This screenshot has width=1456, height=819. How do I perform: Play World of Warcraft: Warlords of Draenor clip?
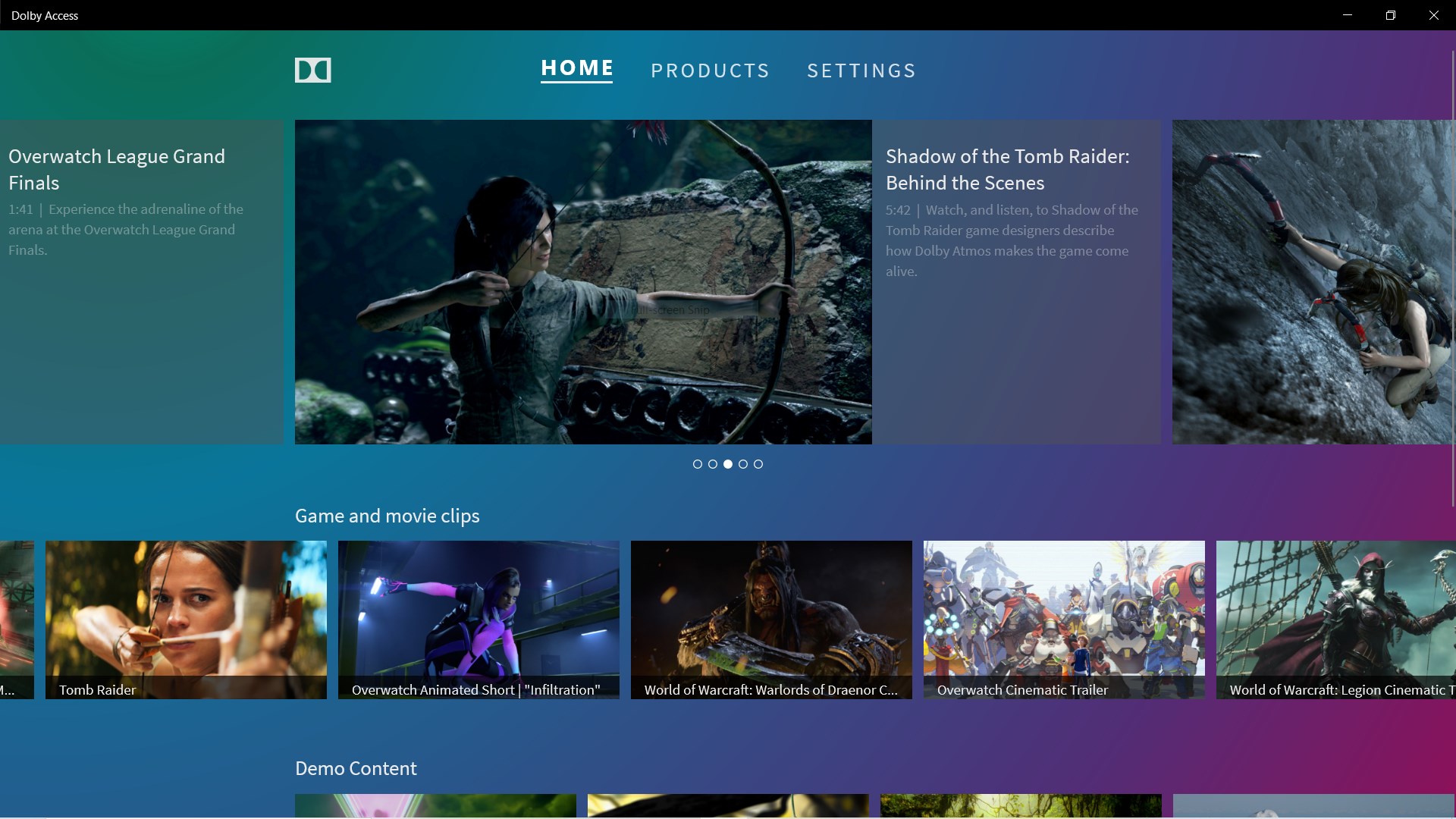771,620
